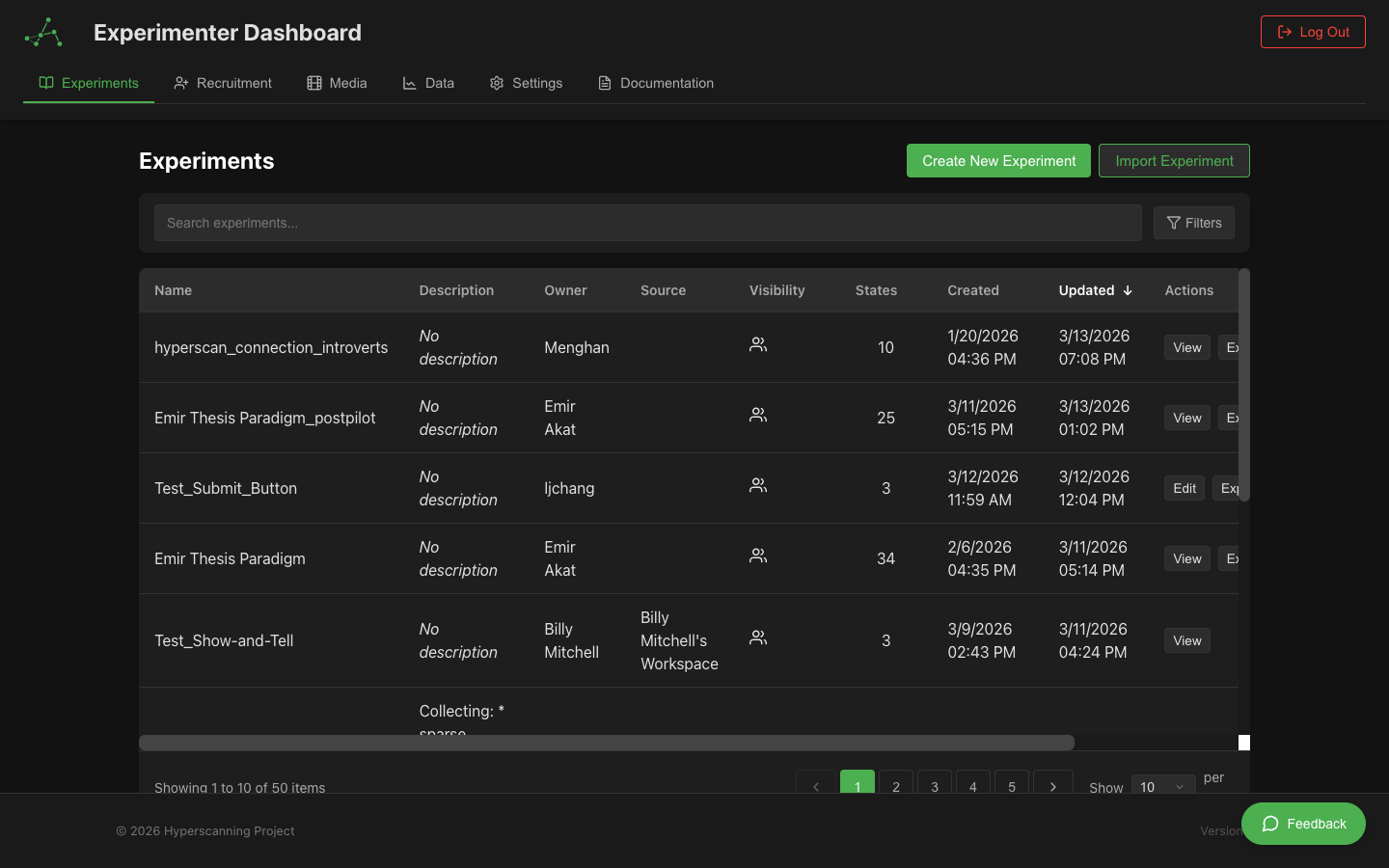Viewport: 1389px width, 868px height.
Task: Click the Import Experiment button
Action: click(1174, 160)
